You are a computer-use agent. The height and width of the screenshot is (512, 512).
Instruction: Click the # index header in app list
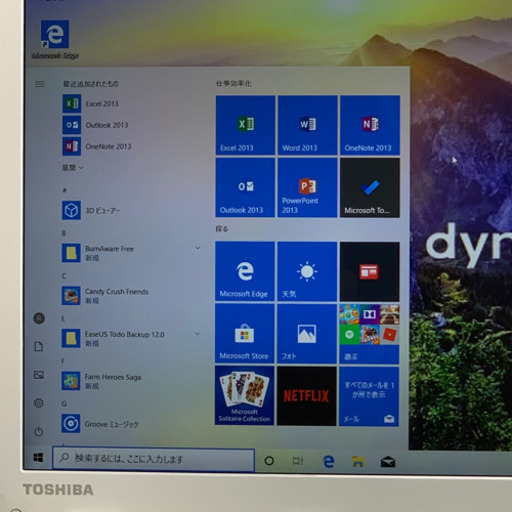(64, 190)
